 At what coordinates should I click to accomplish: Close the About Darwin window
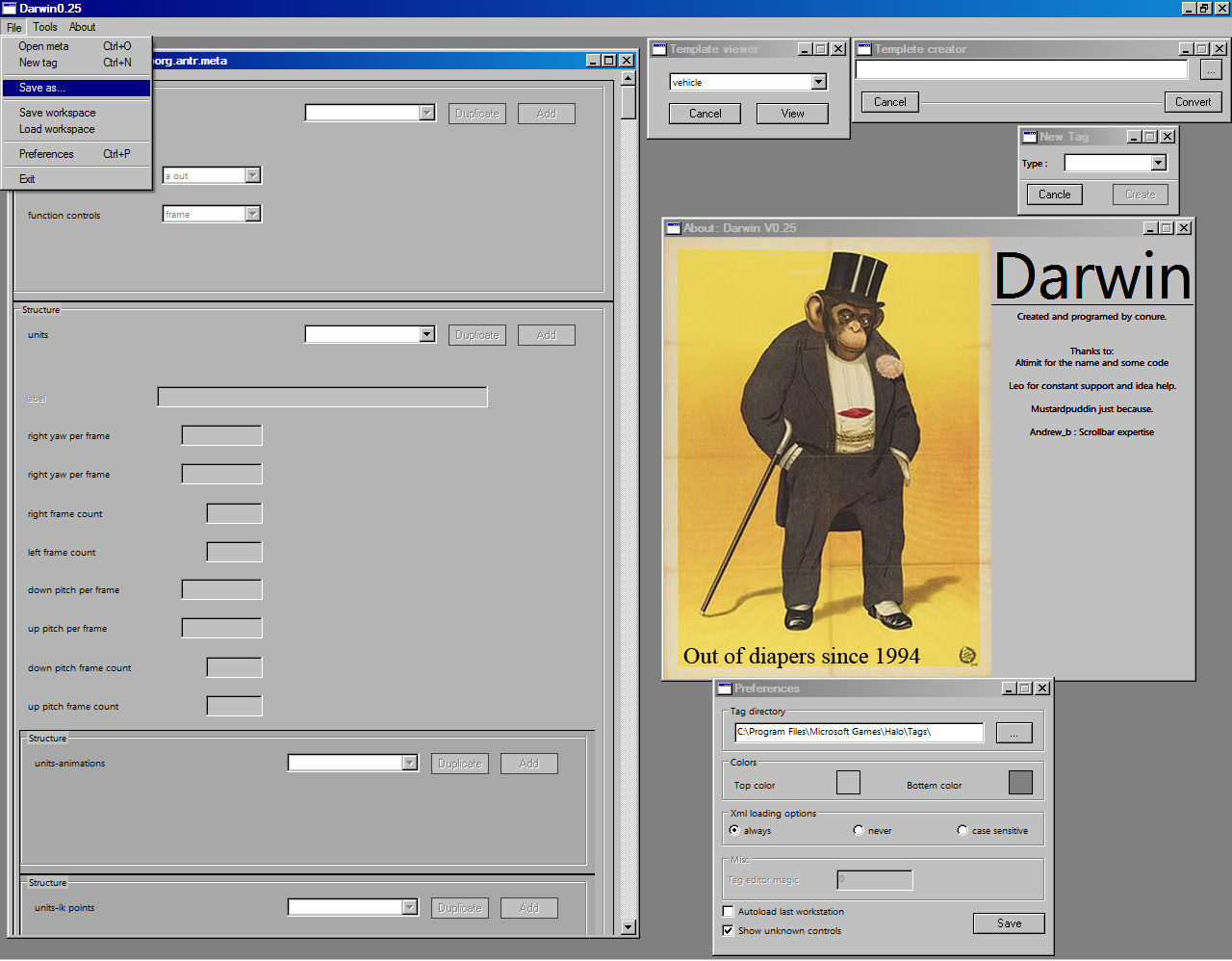(1184, 228)
